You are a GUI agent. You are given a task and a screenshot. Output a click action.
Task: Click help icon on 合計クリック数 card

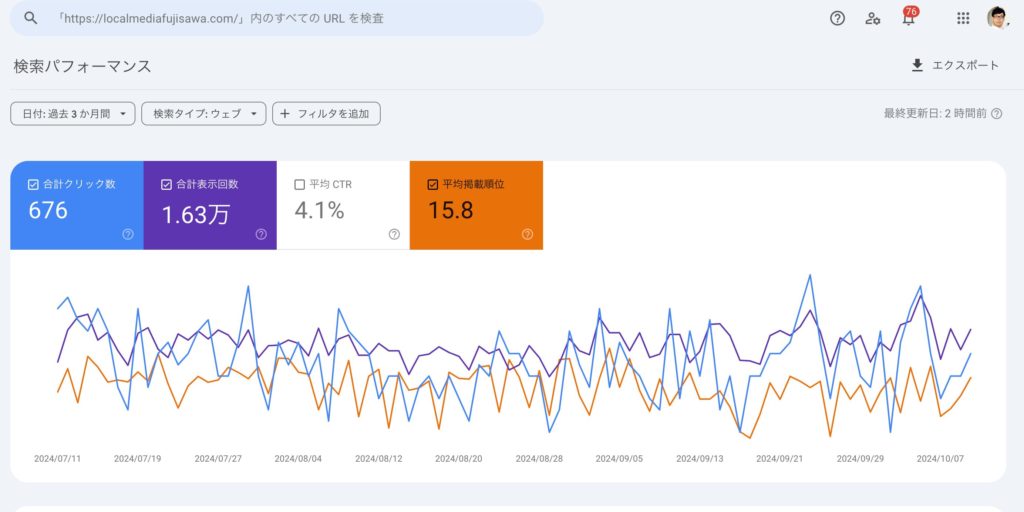point(128,234)
